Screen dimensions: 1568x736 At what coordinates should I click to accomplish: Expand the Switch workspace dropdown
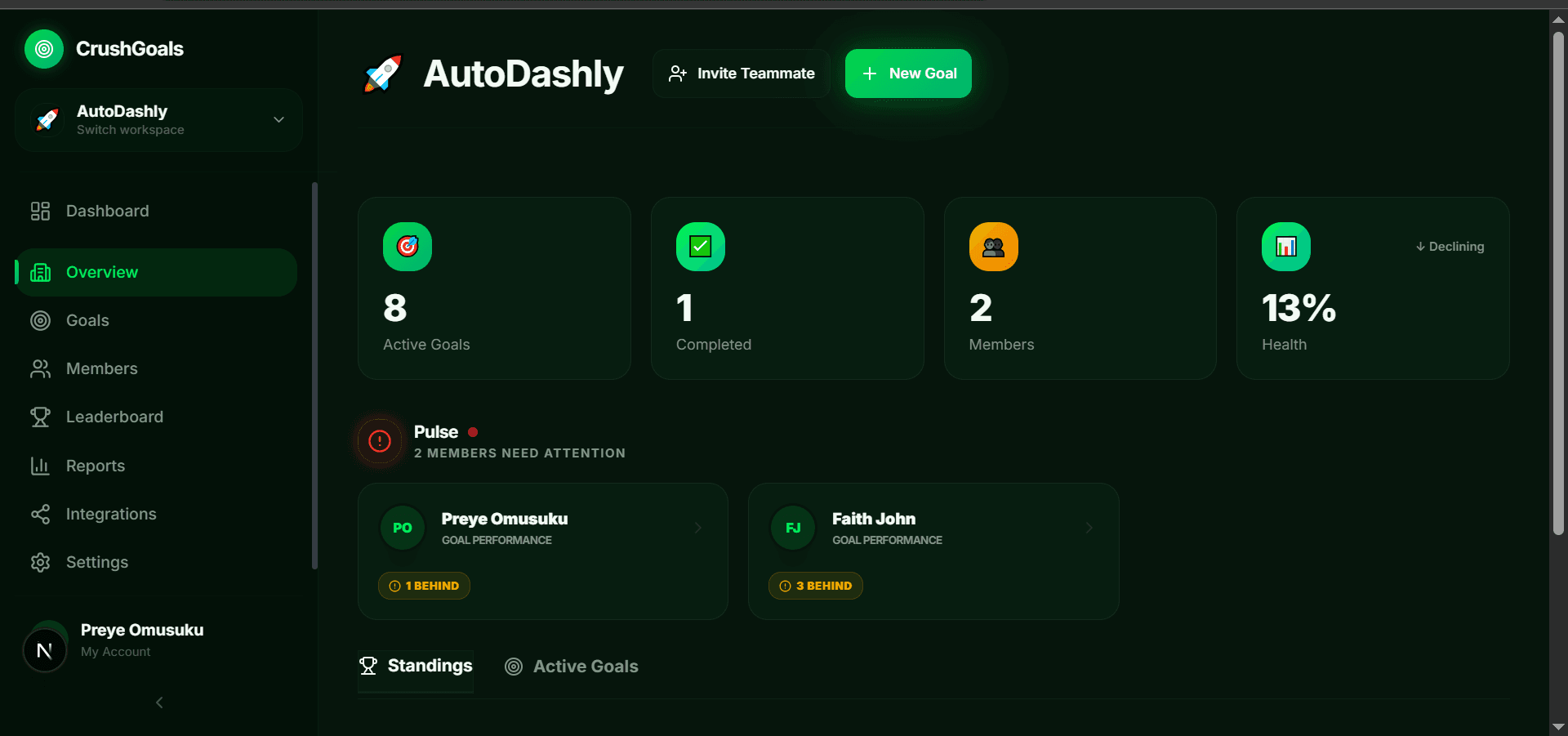tap(278, 119)
